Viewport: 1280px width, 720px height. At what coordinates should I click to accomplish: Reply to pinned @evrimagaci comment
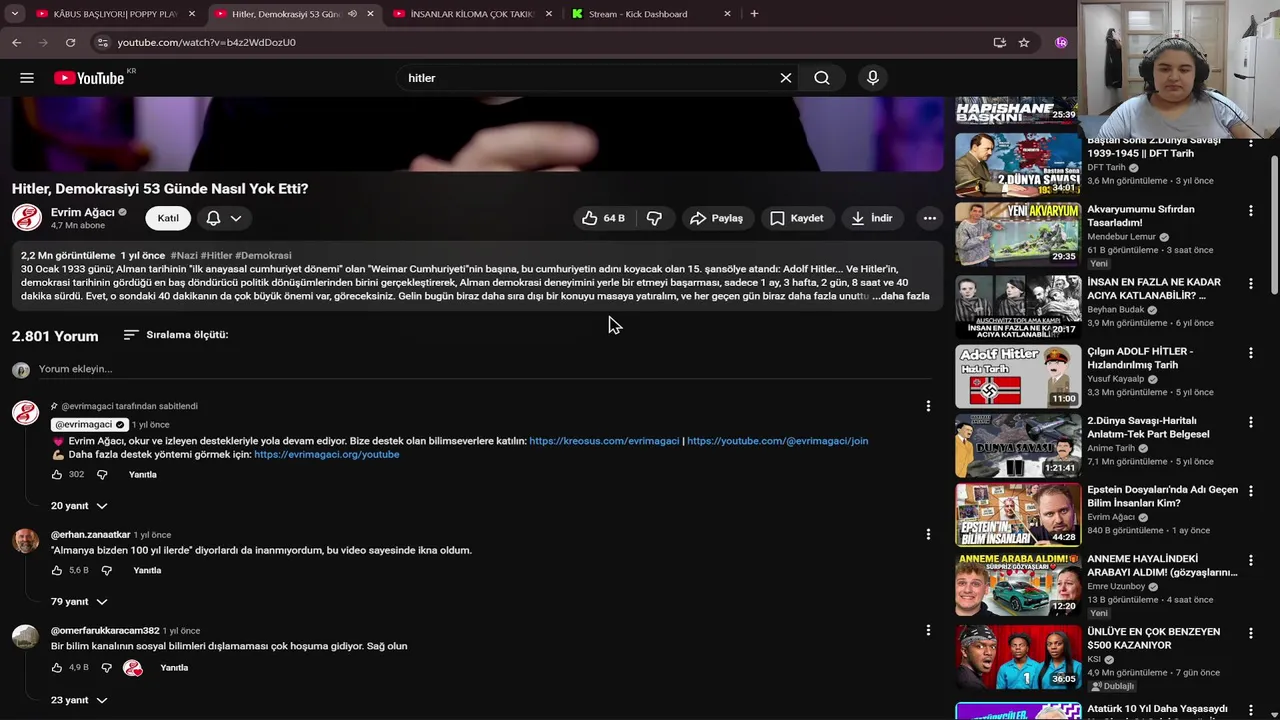point(143,475)
